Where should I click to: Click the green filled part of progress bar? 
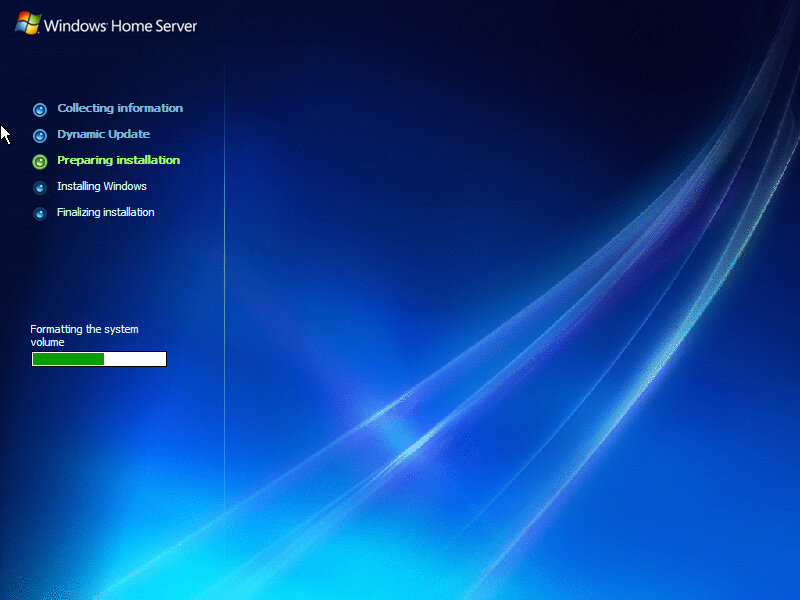68,359
